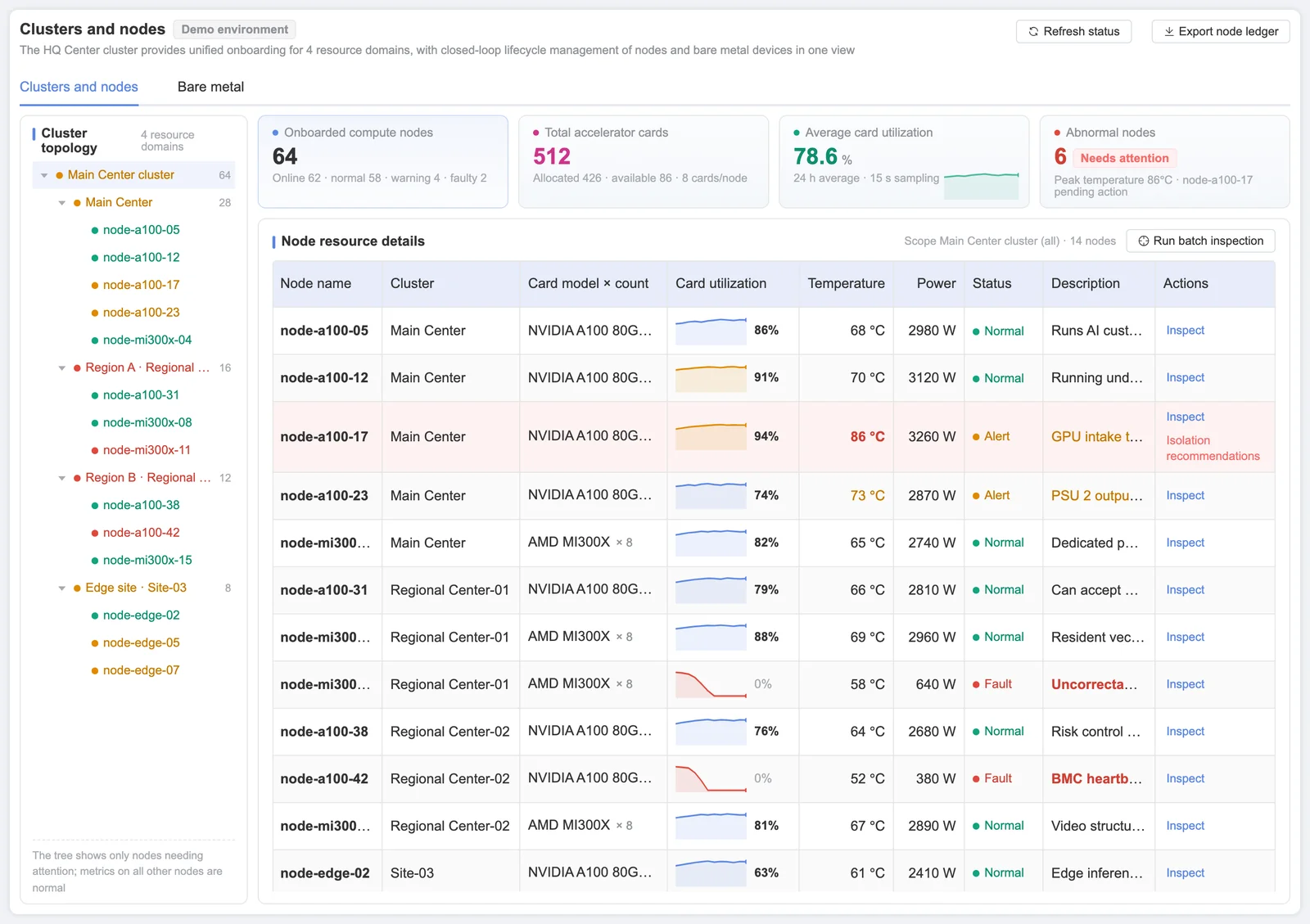Select the Clusters and nodes tab
The image size is (1310, 924).
click(x=79, y=87)
